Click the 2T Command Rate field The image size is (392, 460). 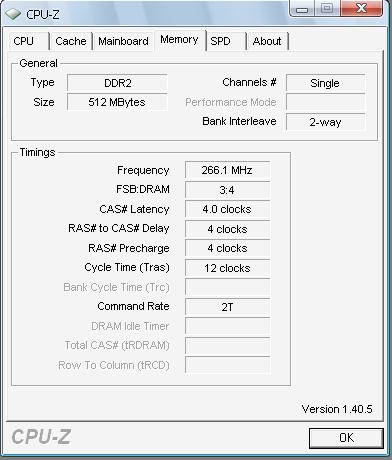[227, 307]
